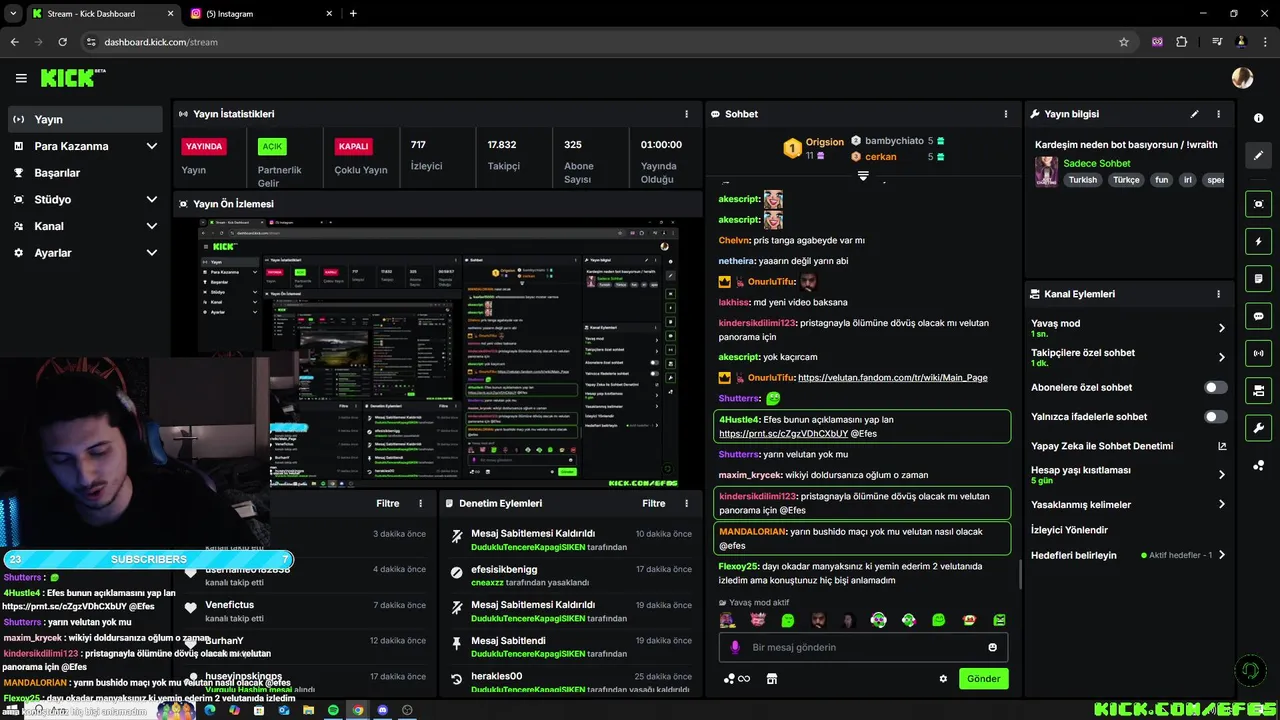
Task: Click the browser address bar
Action: pos(600,42)
